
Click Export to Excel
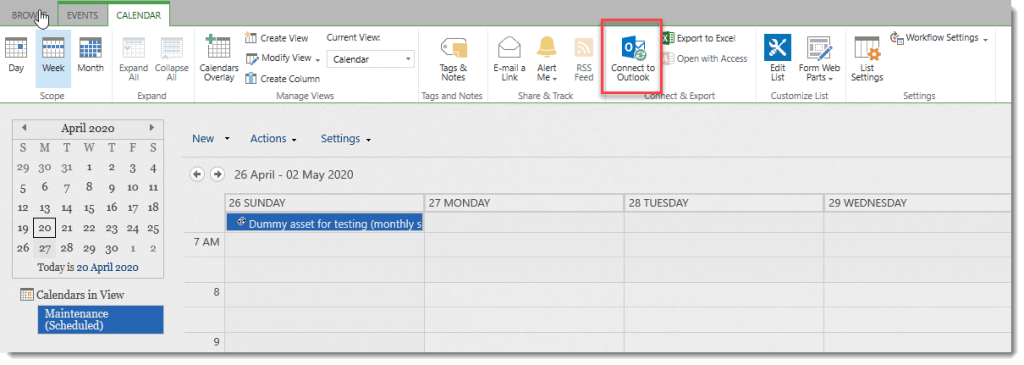[699, 39]
